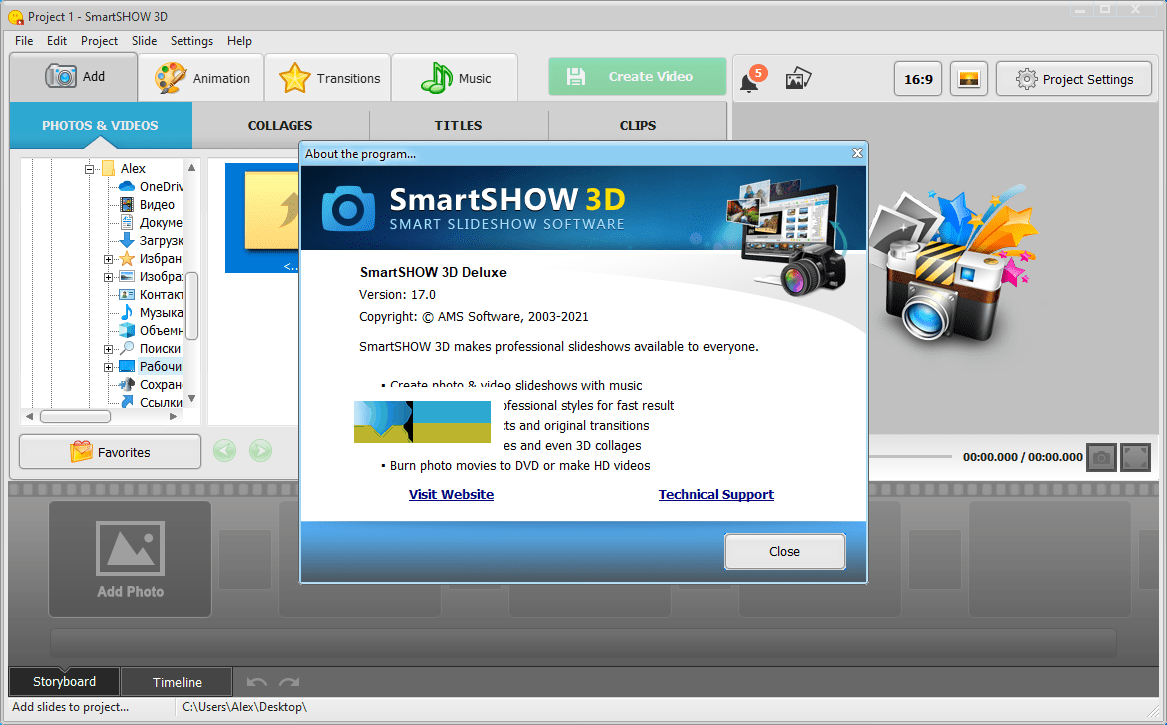Open the Edit menu
Viewport: 1167px width, 725px height.
[57, 41]
